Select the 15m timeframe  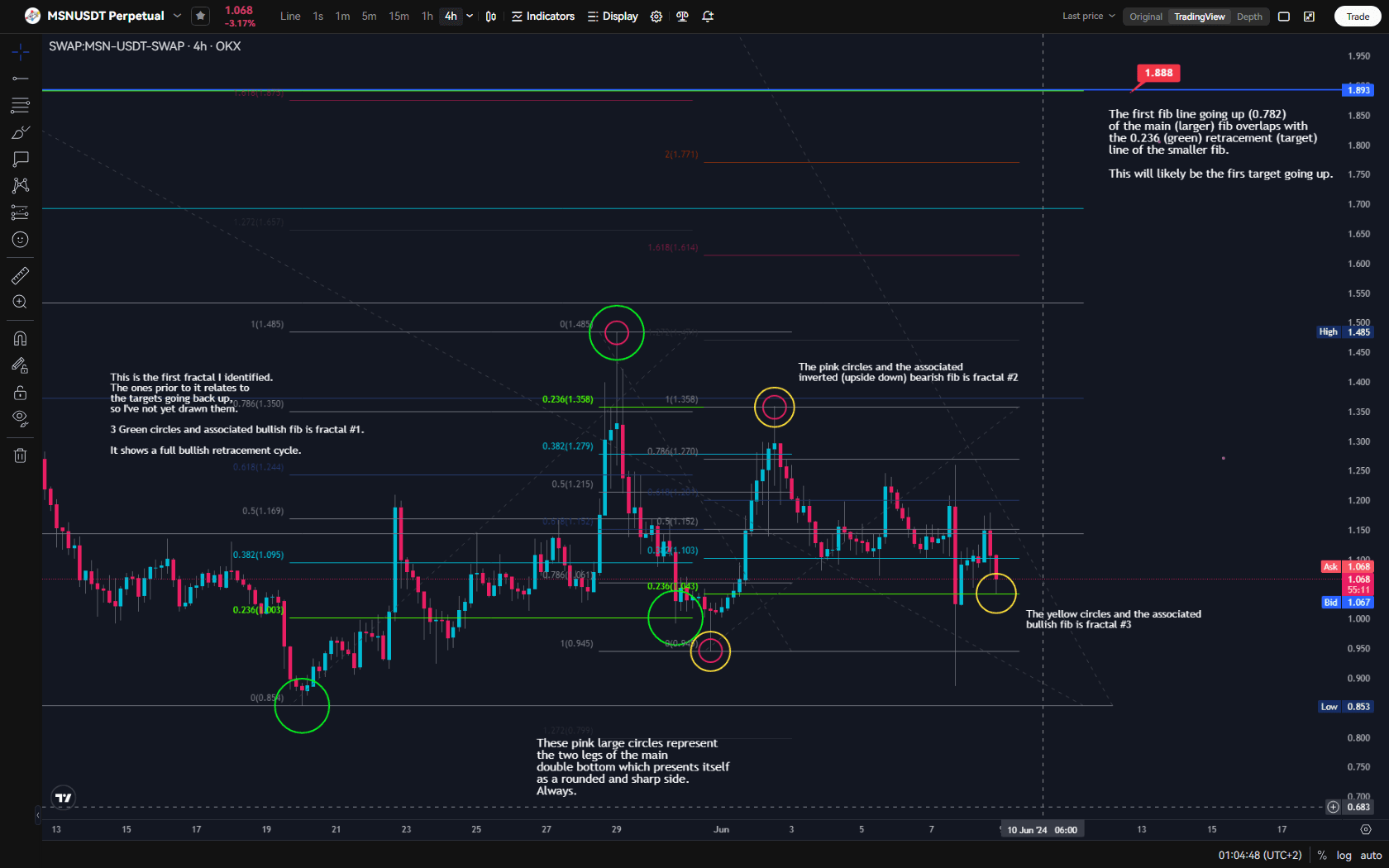(399, 17)
